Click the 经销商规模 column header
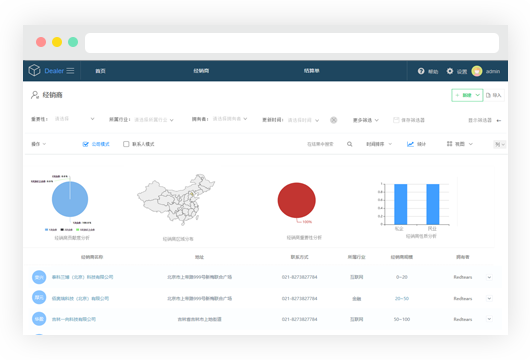 402,257
